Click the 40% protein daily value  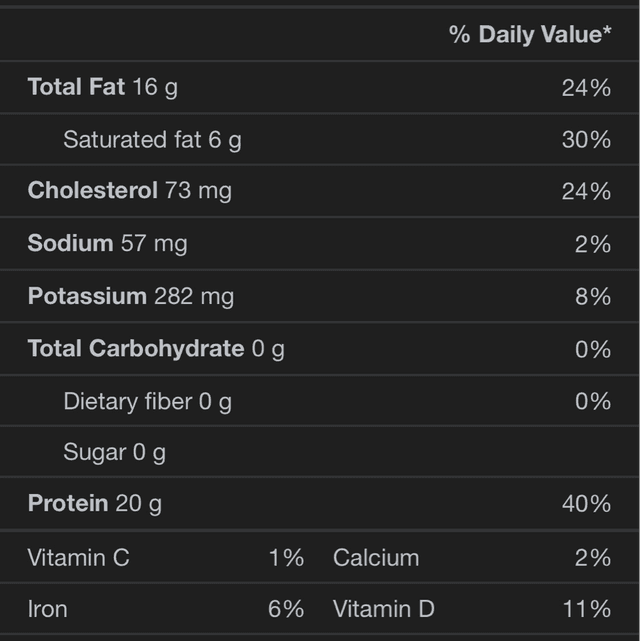[x=586, y=504]
